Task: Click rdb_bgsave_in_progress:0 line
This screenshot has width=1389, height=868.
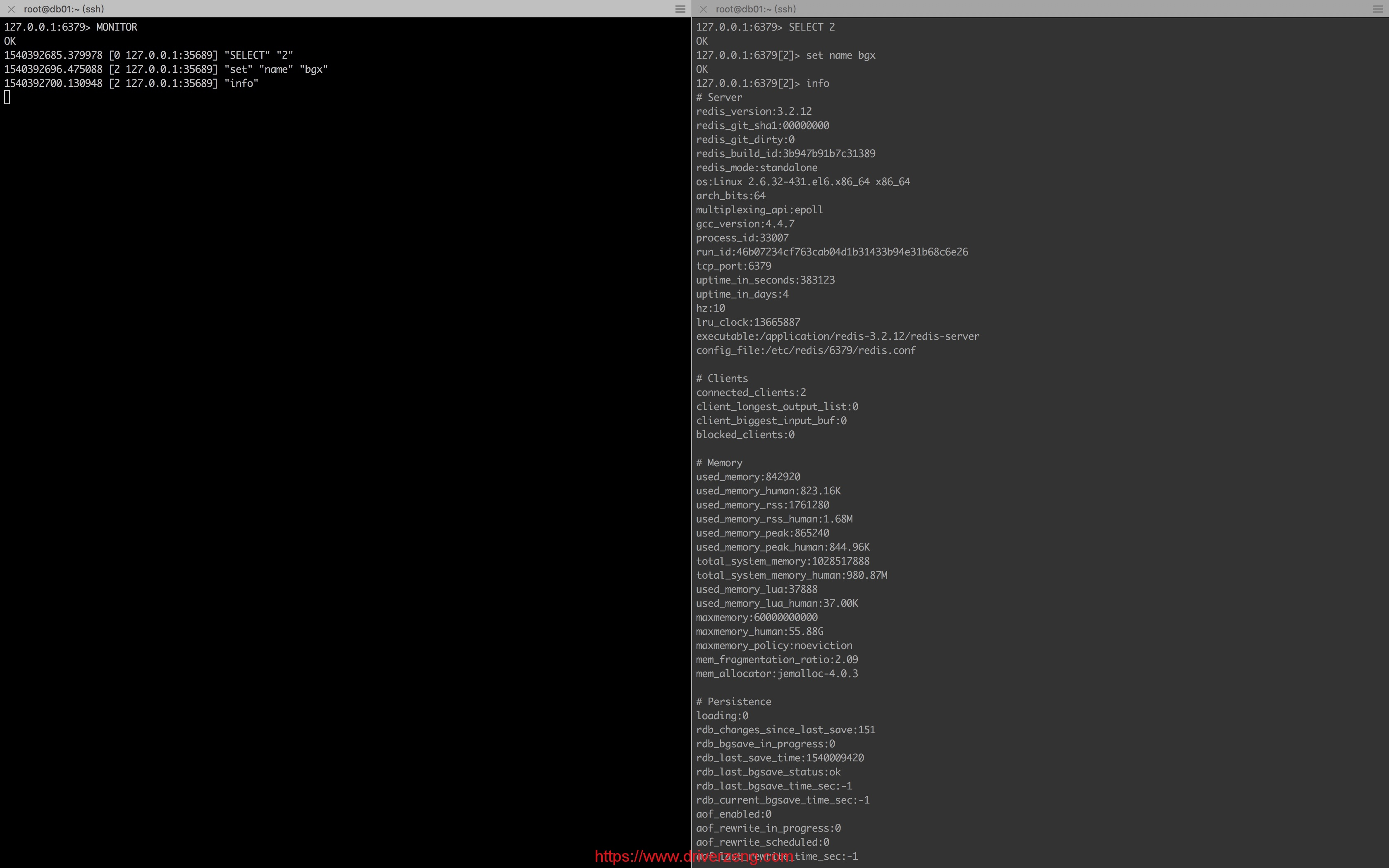Action: (x=766, y=744)
